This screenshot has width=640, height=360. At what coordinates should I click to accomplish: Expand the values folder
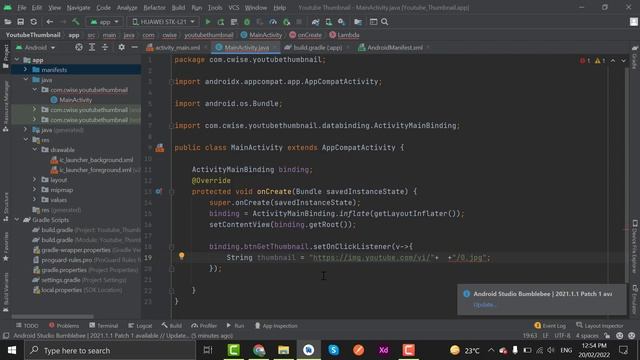tap(35, 200)
